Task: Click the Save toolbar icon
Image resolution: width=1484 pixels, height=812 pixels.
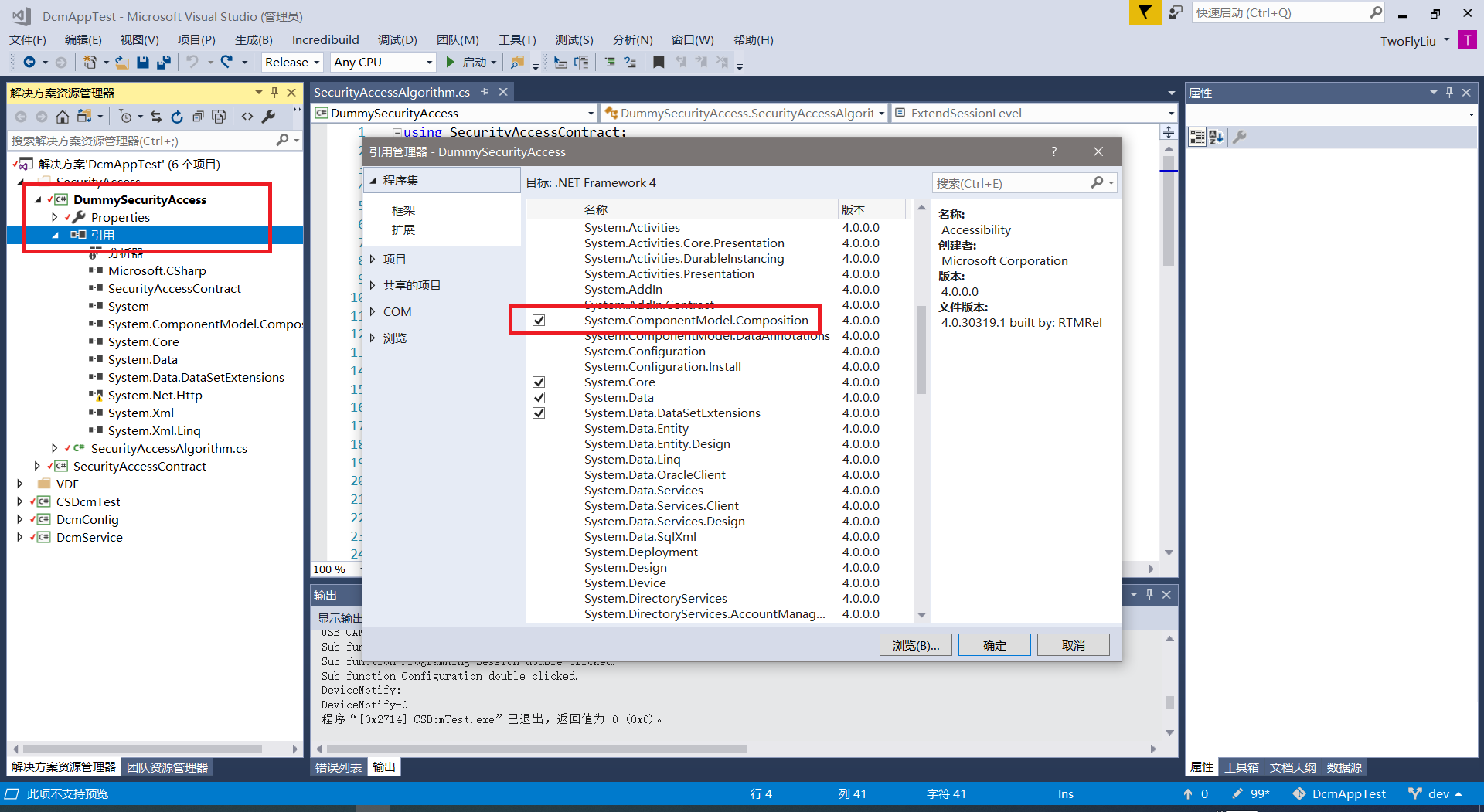Action: tap(143, 62)
